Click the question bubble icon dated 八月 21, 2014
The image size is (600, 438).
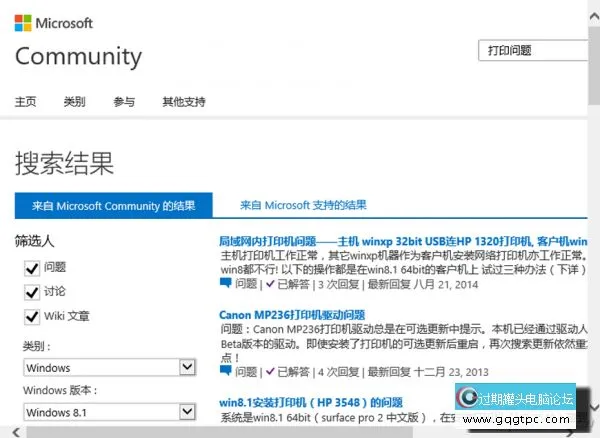click(226, 283)
